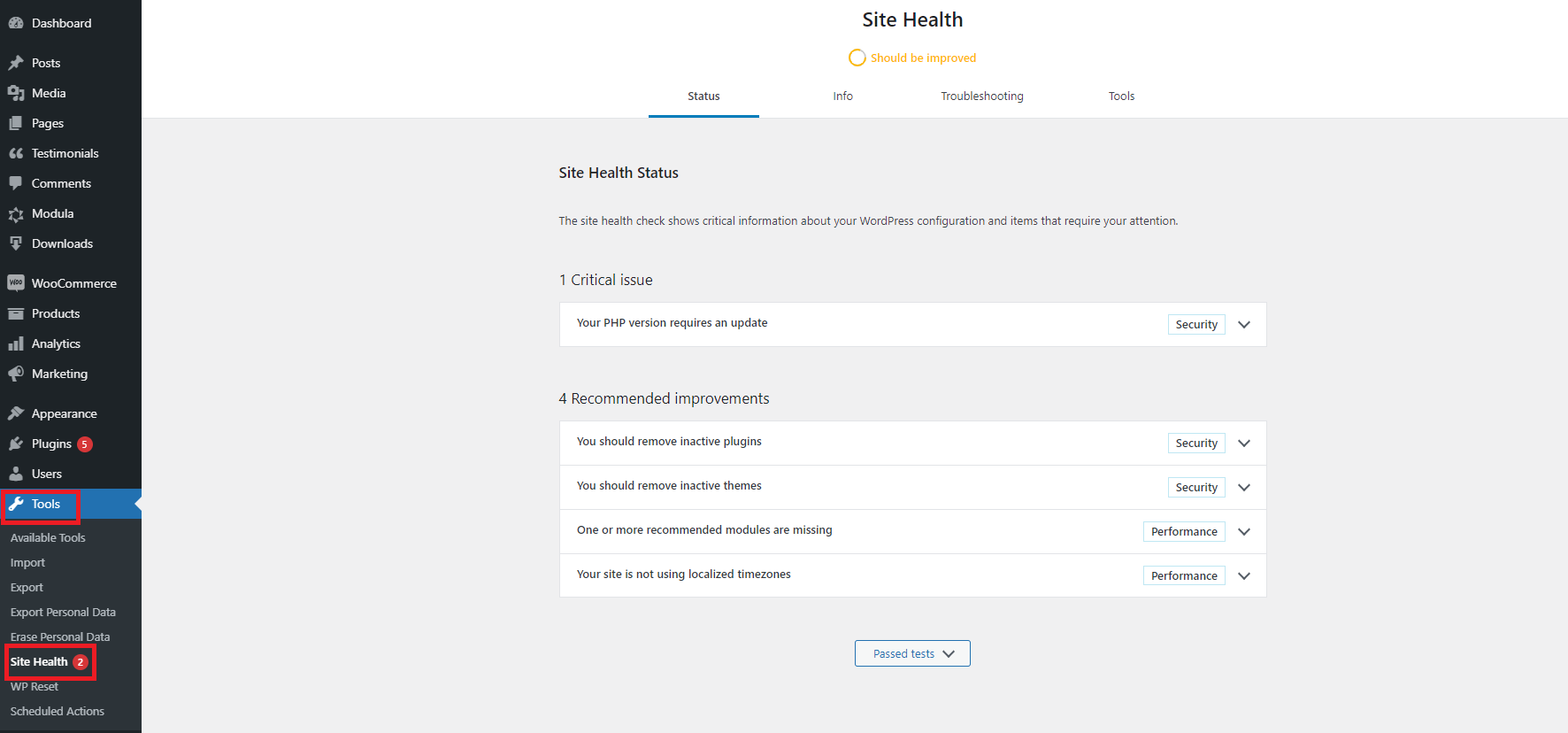Click the Modula gear icon

coord(16,213)
